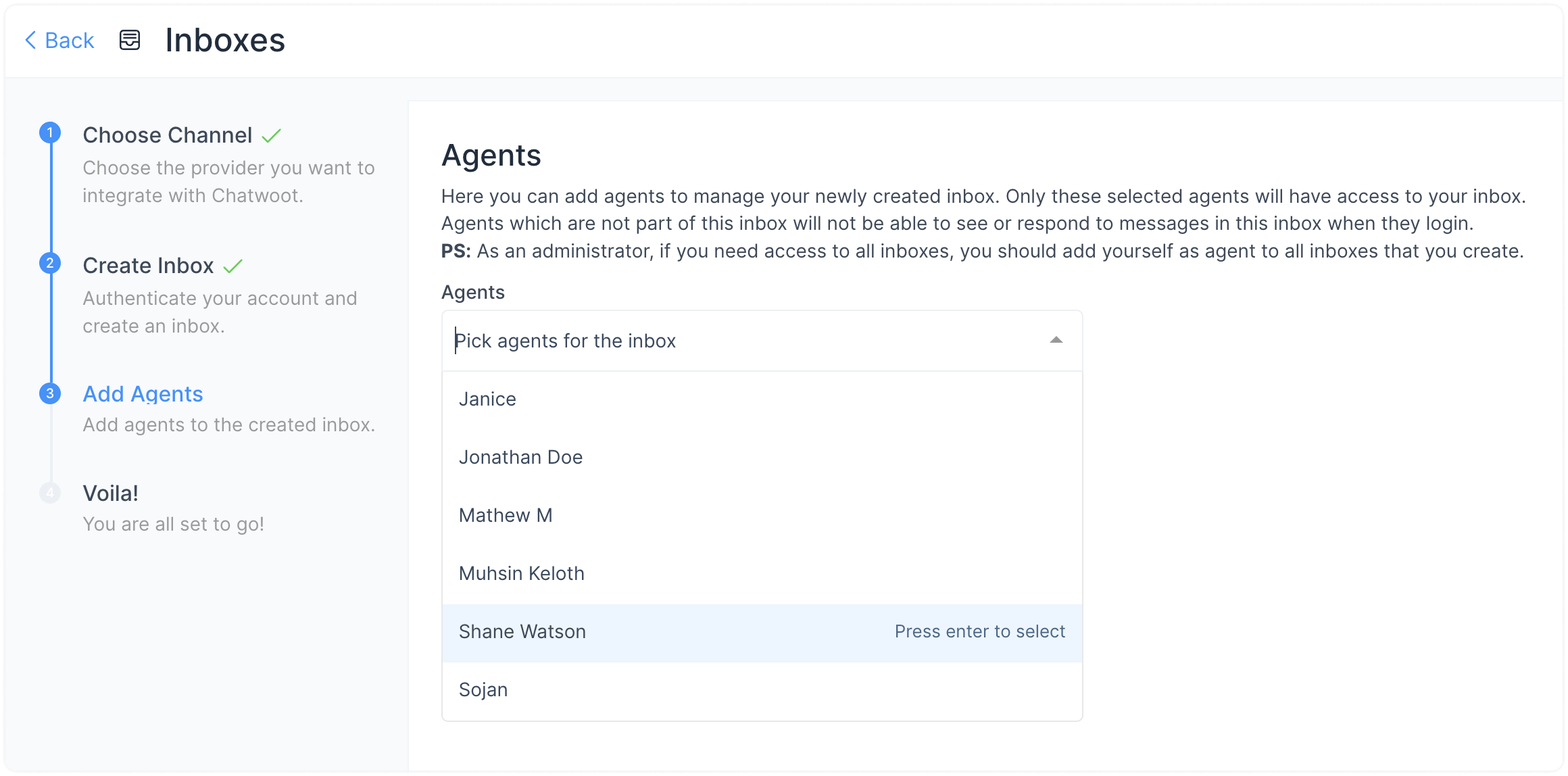Click the inboxes icon beside the Inboxes heading

(x=129, y=40)
